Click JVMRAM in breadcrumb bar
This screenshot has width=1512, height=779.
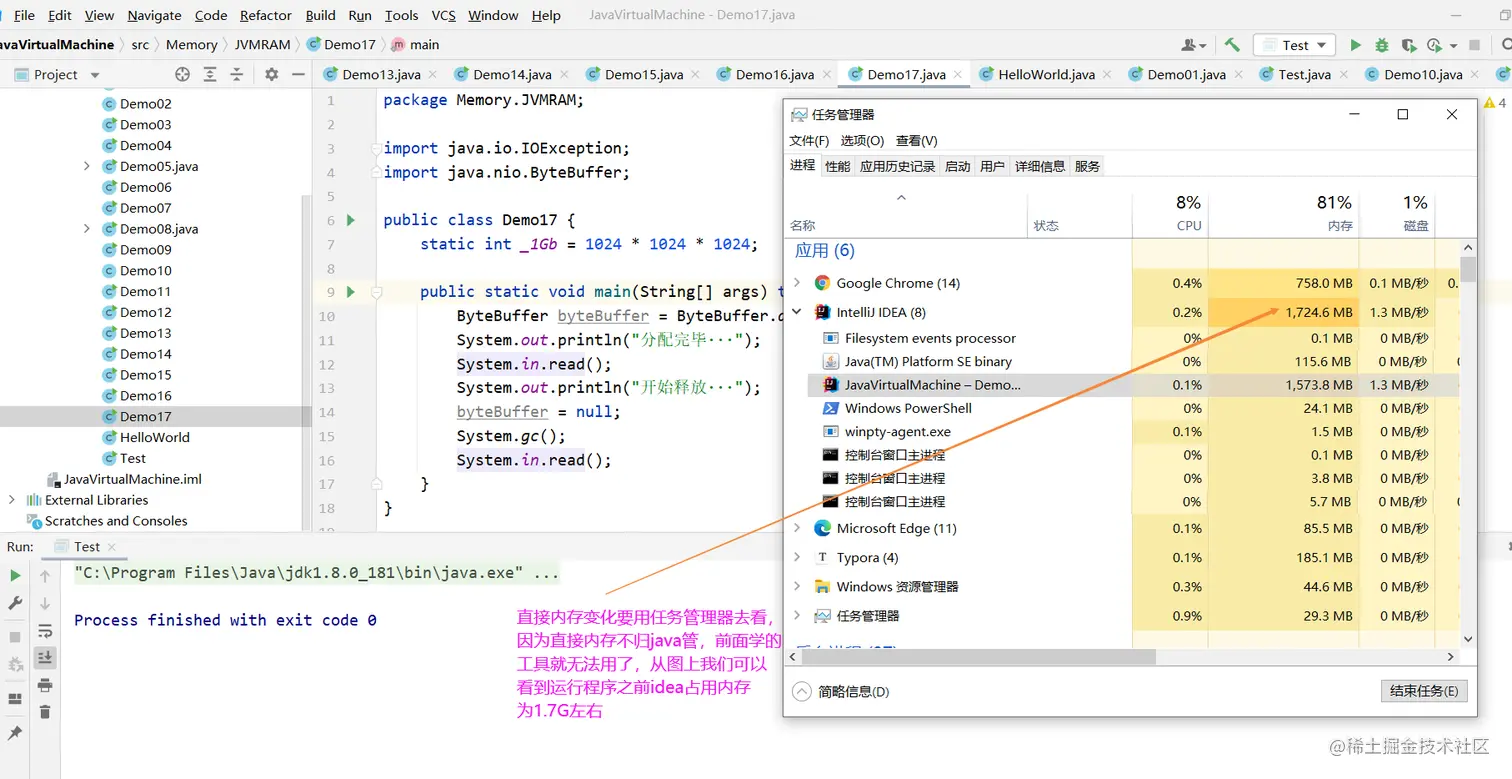(262, 45)
